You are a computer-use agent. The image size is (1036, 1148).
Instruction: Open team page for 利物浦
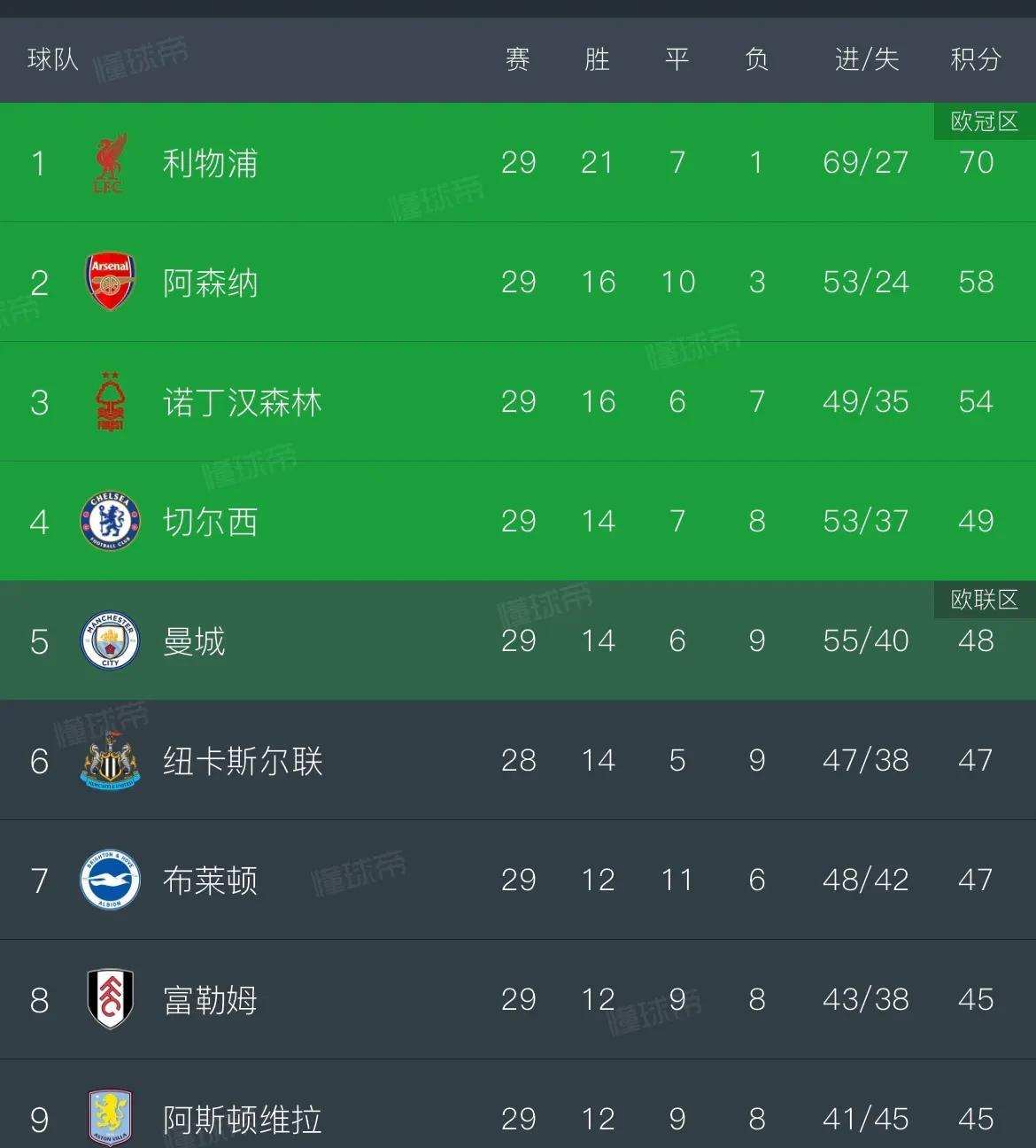(211, 163)
